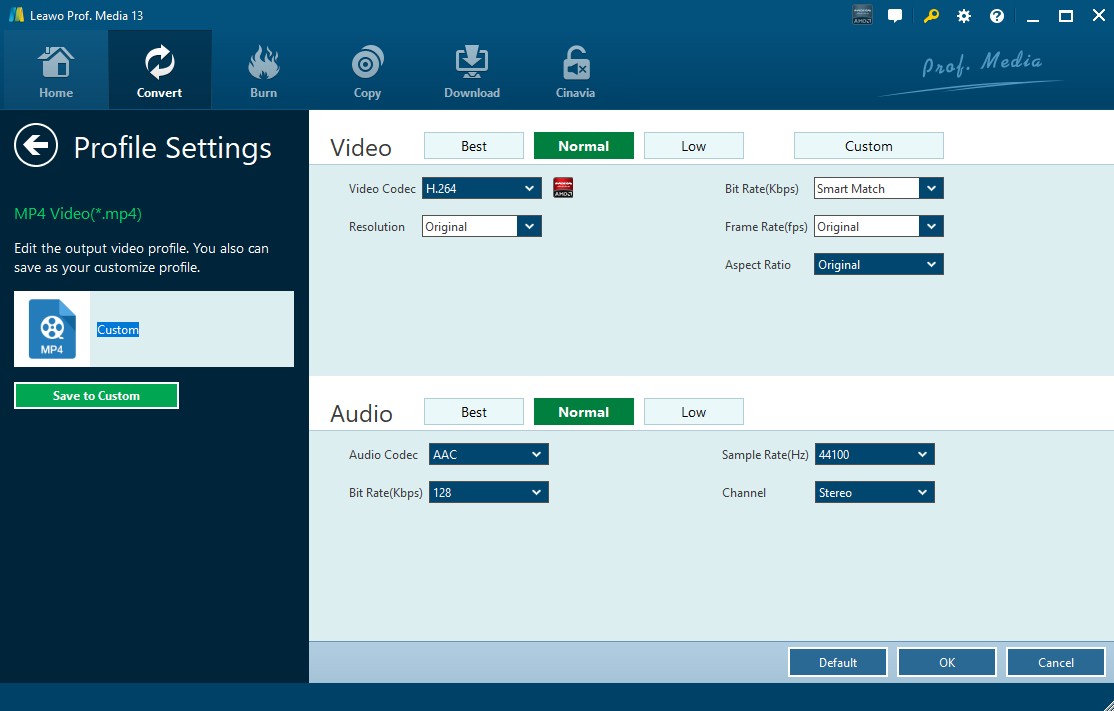Viewport: 1114px width, 711px height.
Task: Select Best audio quality preset
Action: pos(474,412)
